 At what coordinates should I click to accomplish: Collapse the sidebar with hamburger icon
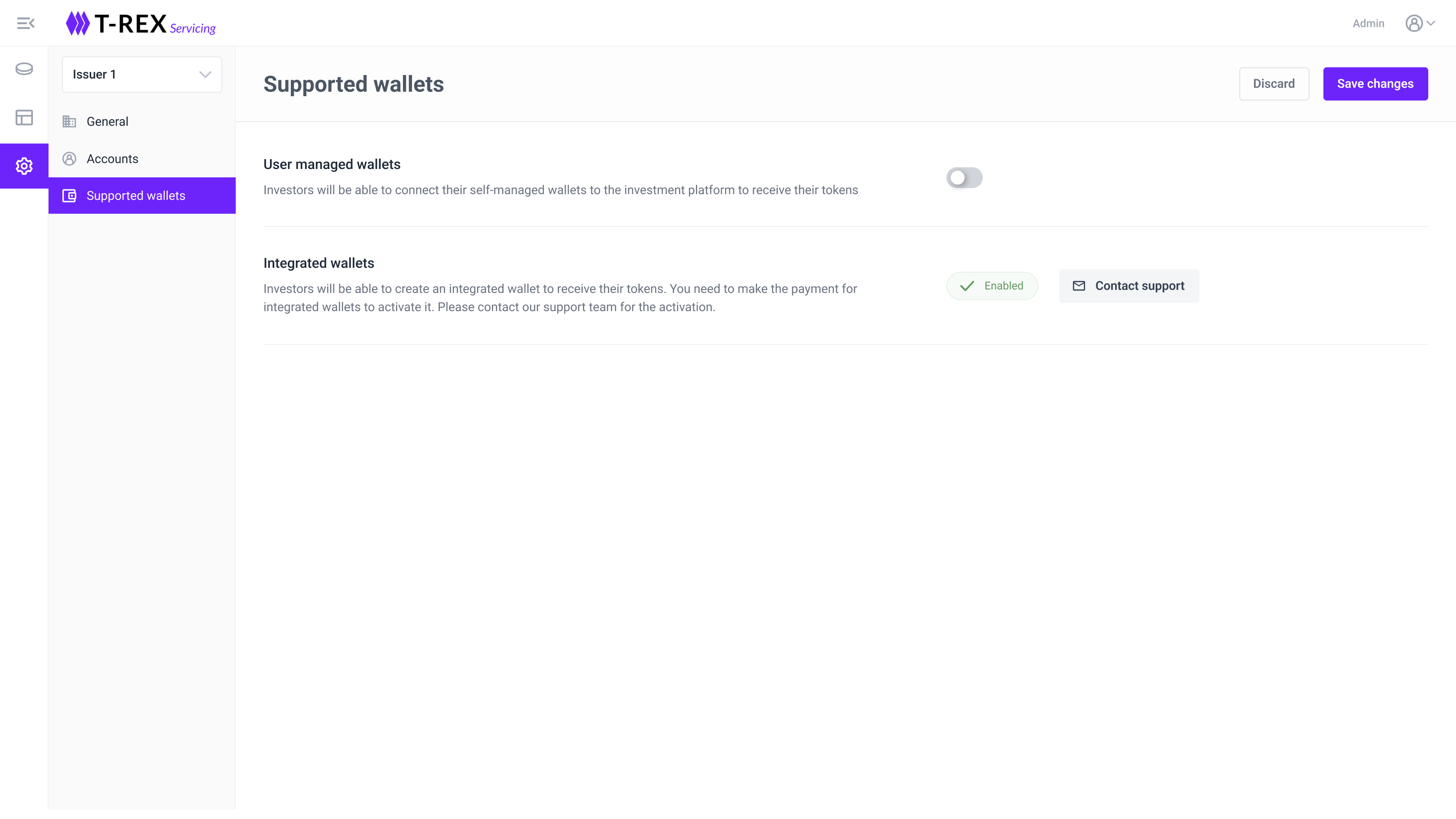click(x=26, y=23)
